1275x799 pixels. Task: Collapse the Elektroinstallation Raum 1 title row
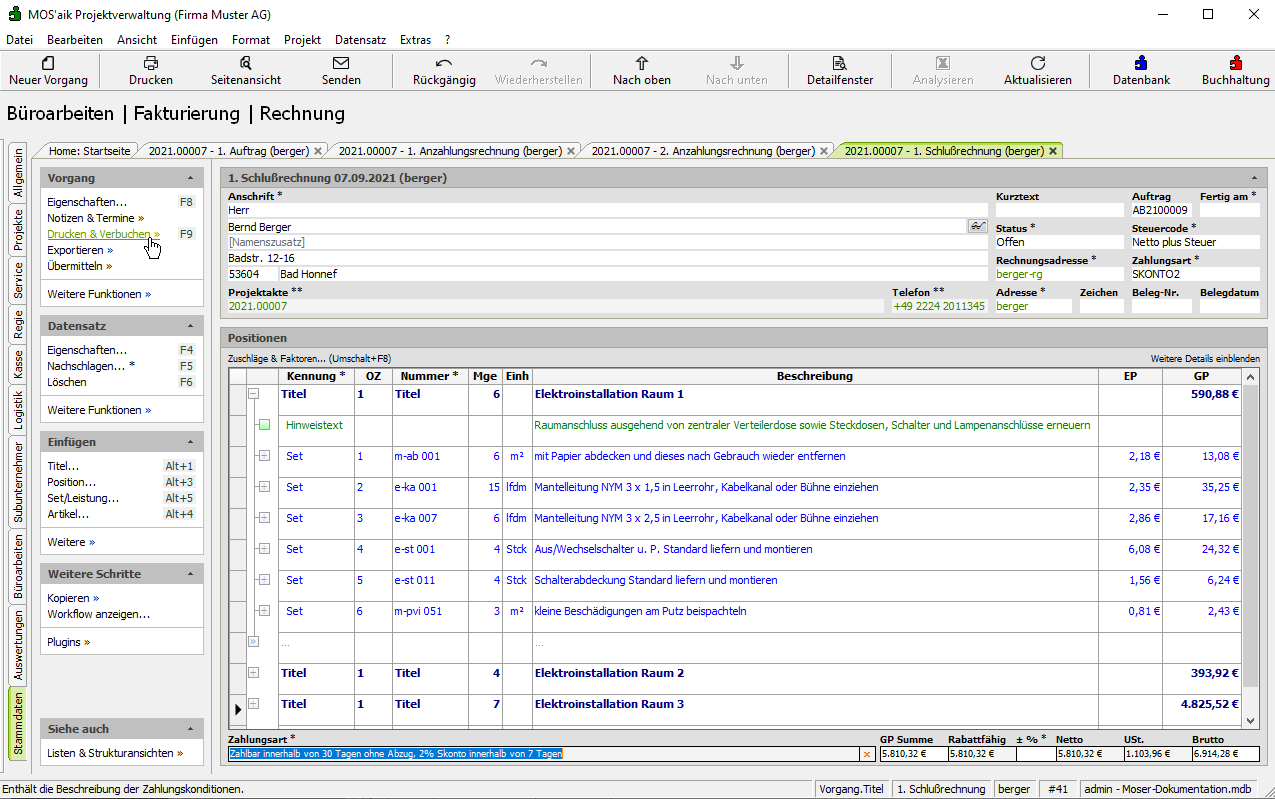(x=253, y=394)
